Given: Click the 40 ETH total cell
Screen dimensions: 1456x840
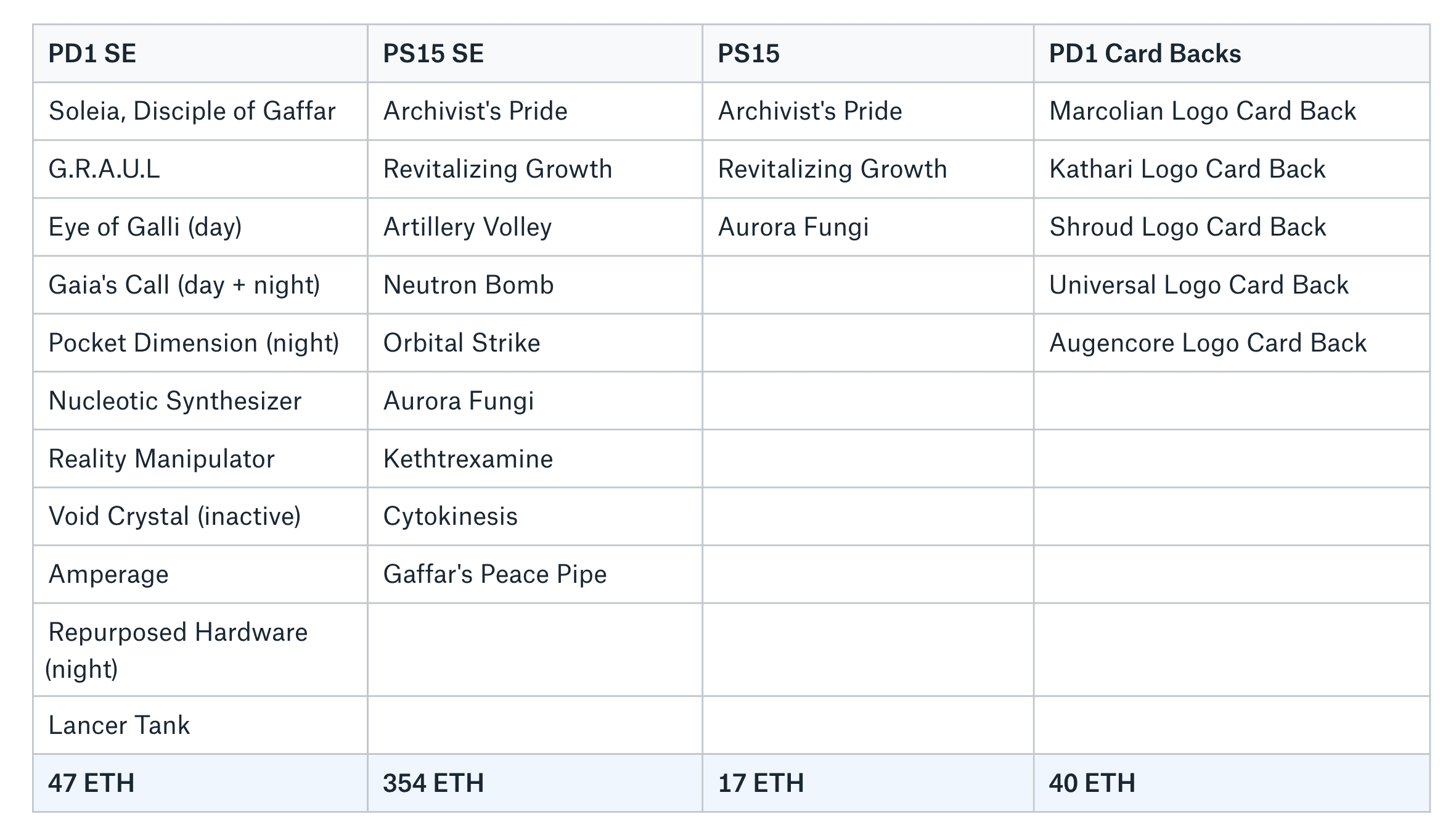Looking at the screenshot, I should 1232,783.
